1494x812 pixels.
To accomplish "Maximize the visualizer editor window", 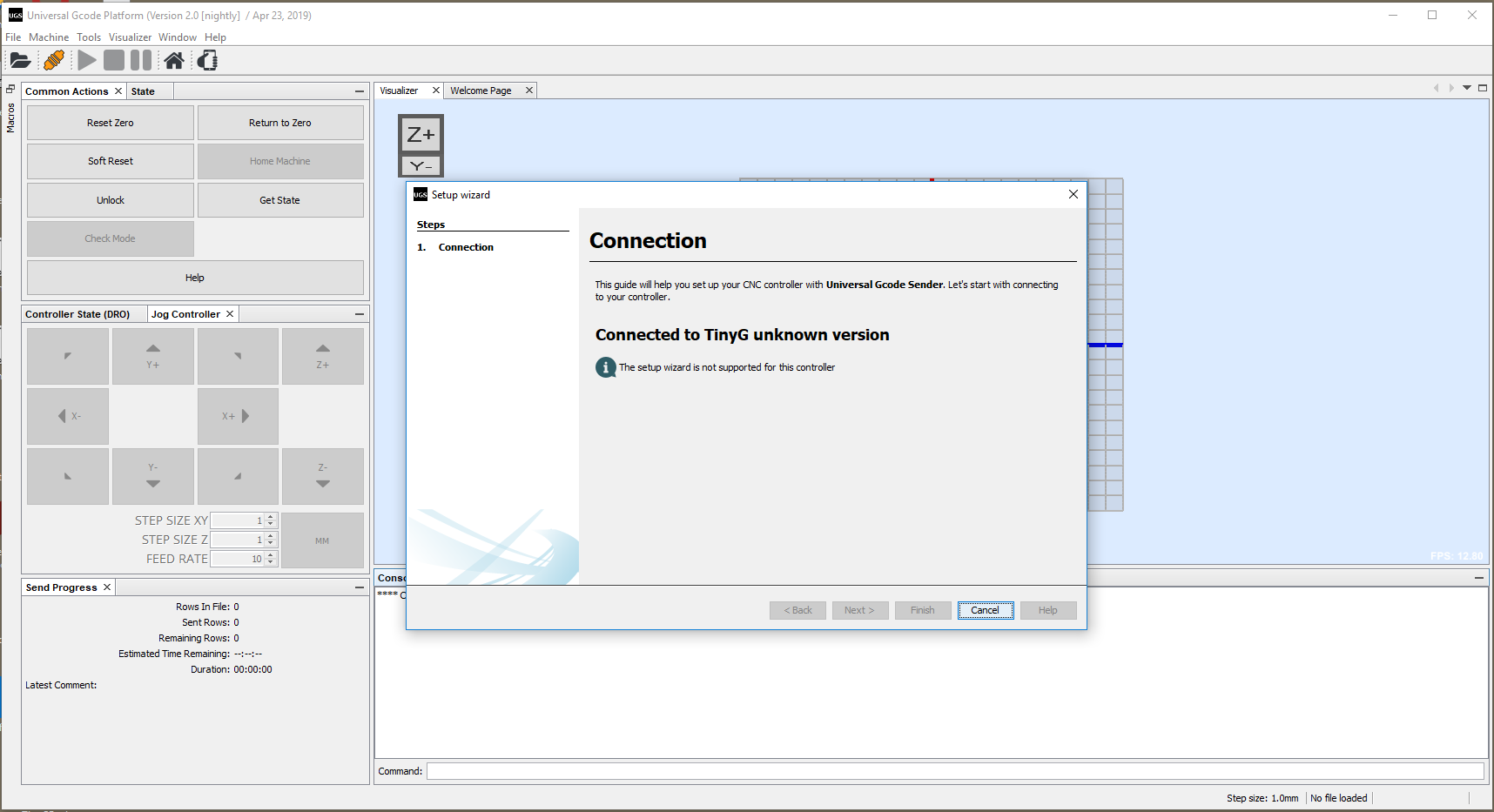I will pos(1483,88).
